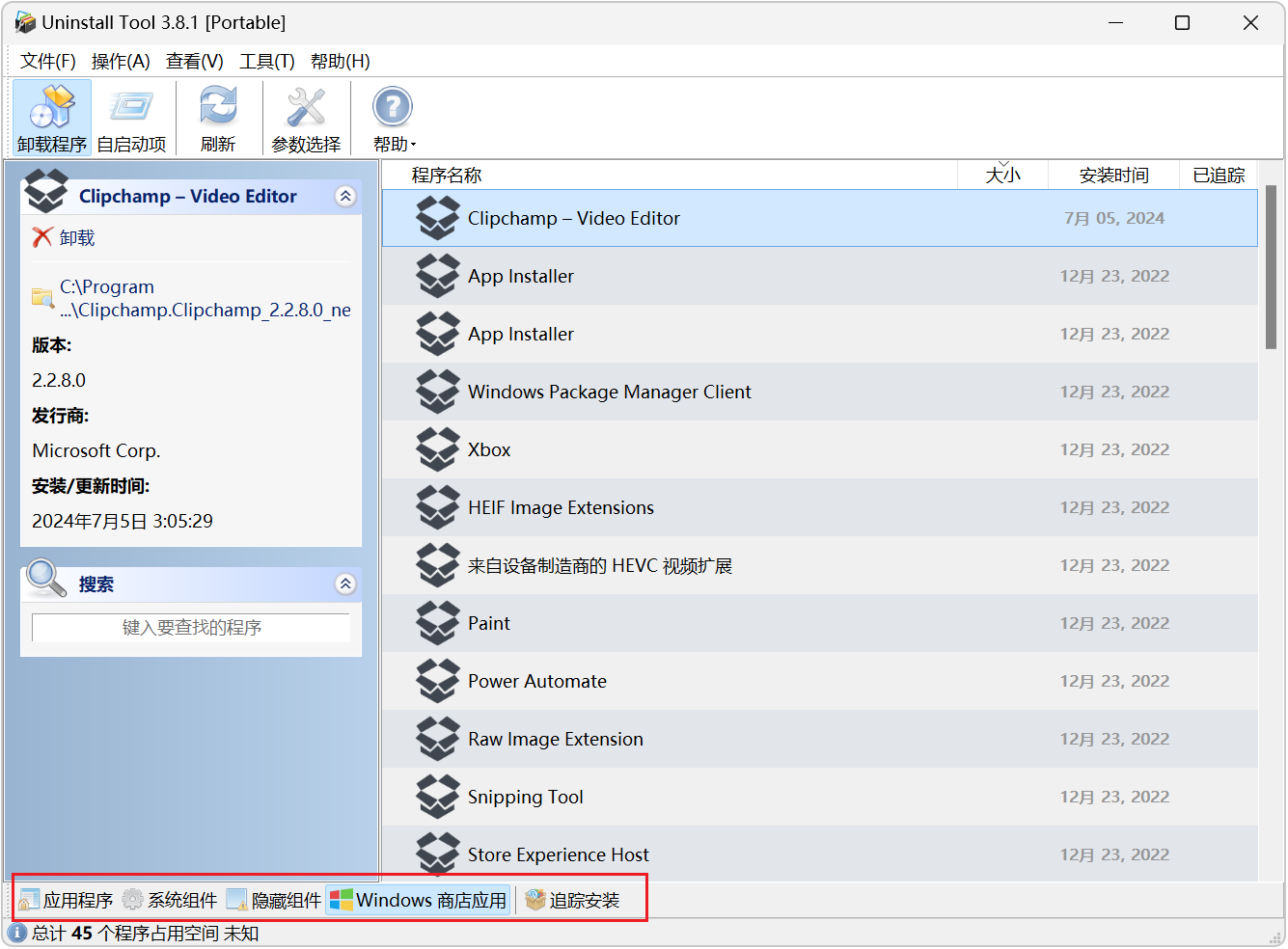Viewport: 1288px width, 949px height.
Task: Select the Power Automate row text
Action: click(x=537, y=682)
